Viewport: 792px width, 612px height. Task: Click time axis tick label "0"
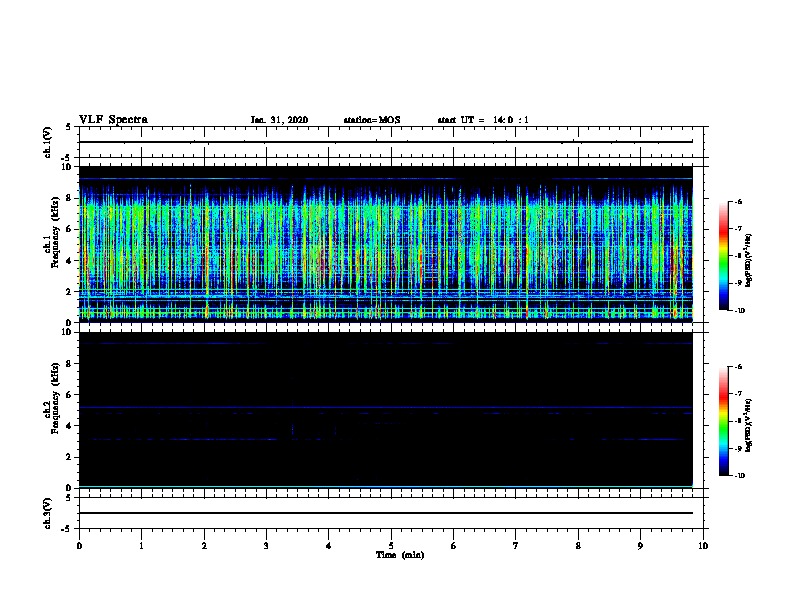coord(79,546)
